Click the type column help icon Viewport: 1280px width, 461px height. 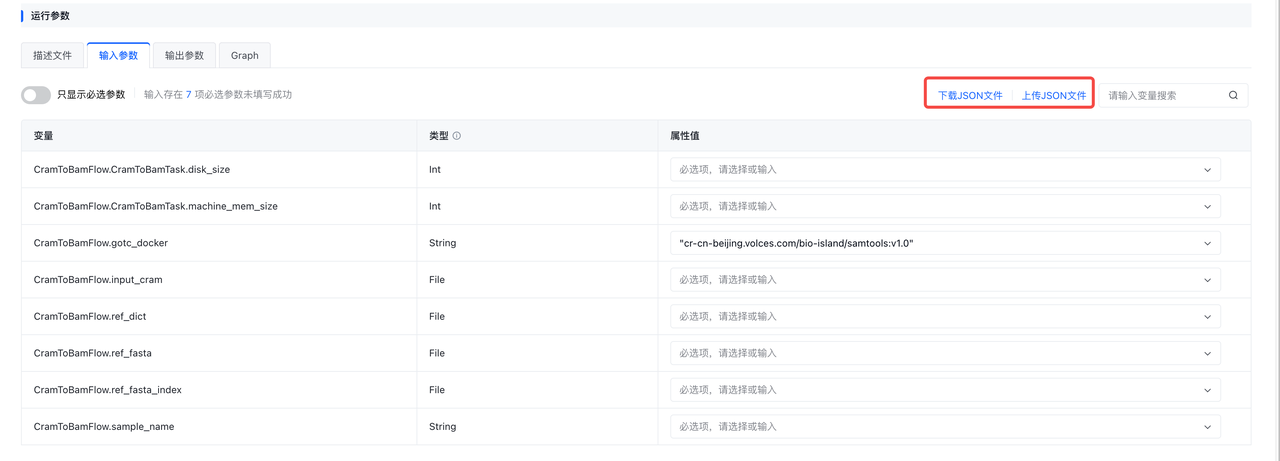point(457,136)
